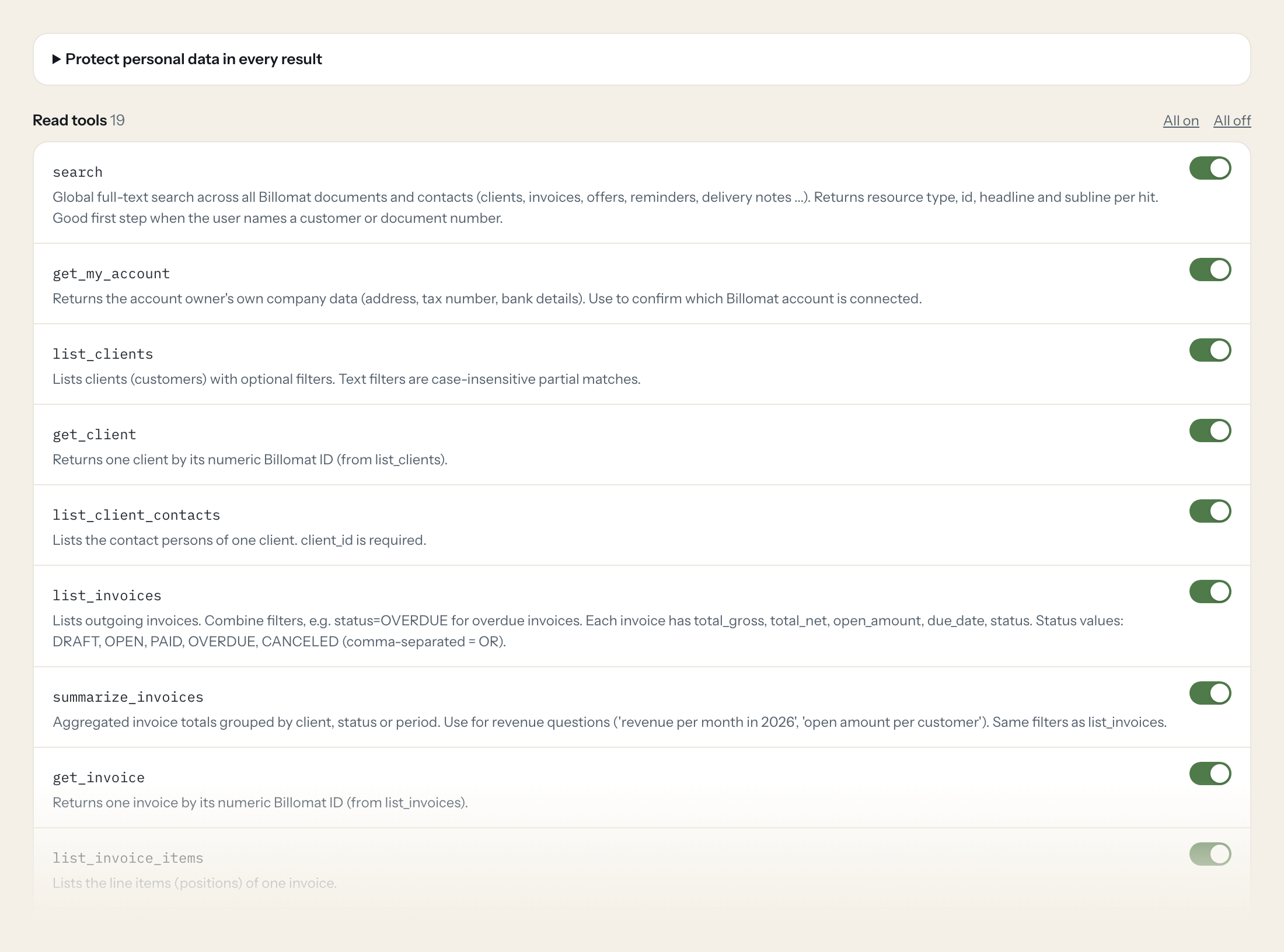This screenshot has height=952, width=1284.
Task: Click the Returns one client description
Action: coord(250,460)
